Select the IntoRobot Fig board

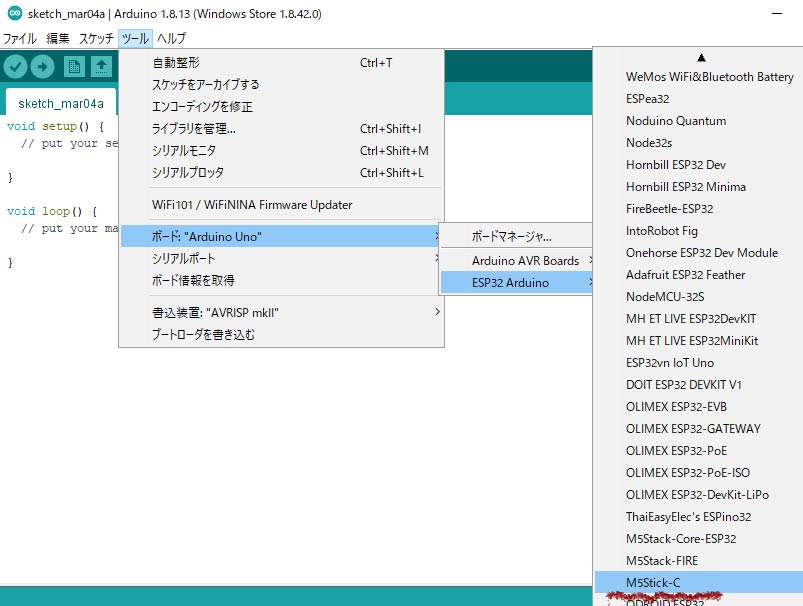[699, 231]
